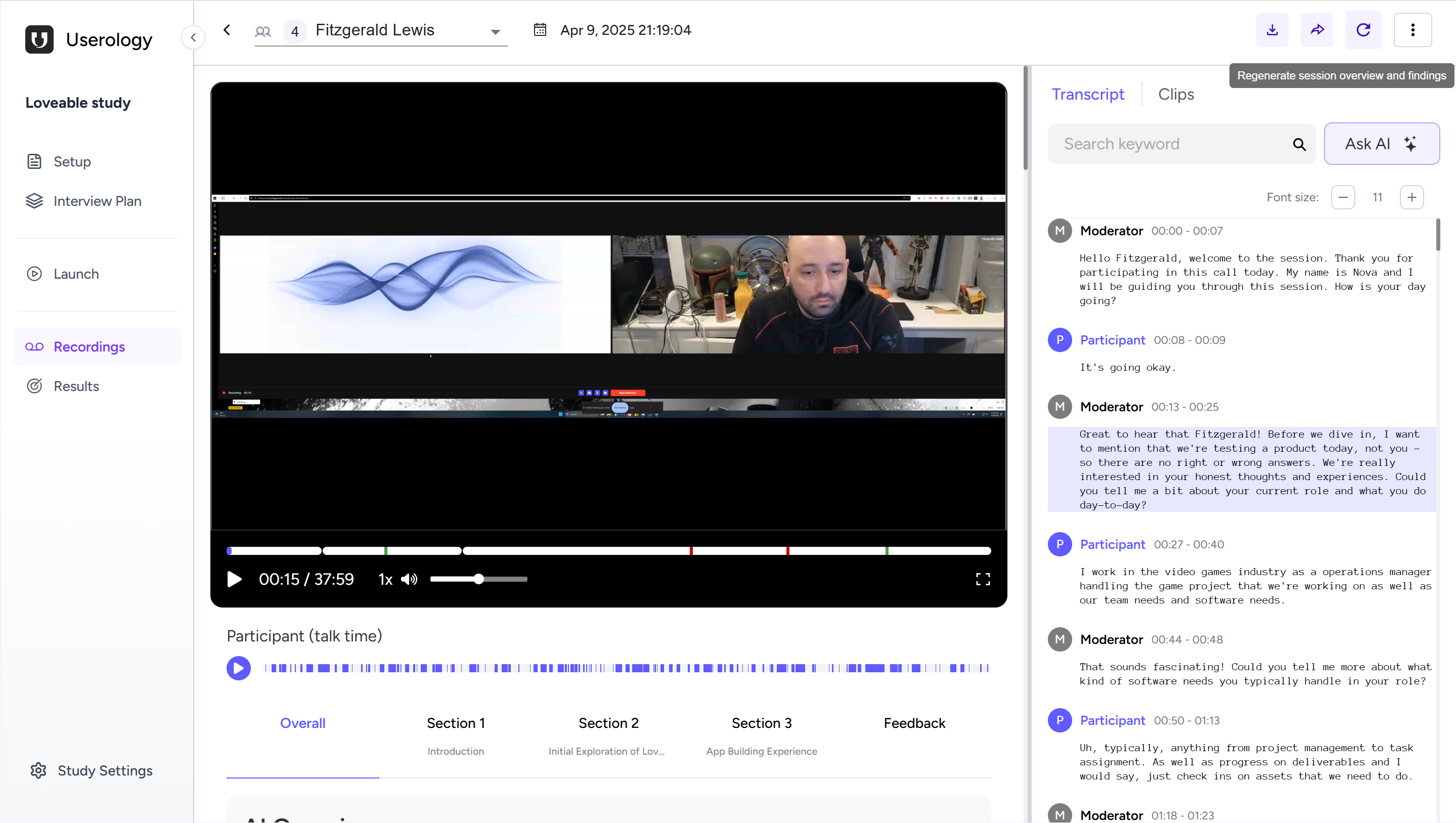Share this session
The image size is (1456, 823).
click(x=1317, y=30)
